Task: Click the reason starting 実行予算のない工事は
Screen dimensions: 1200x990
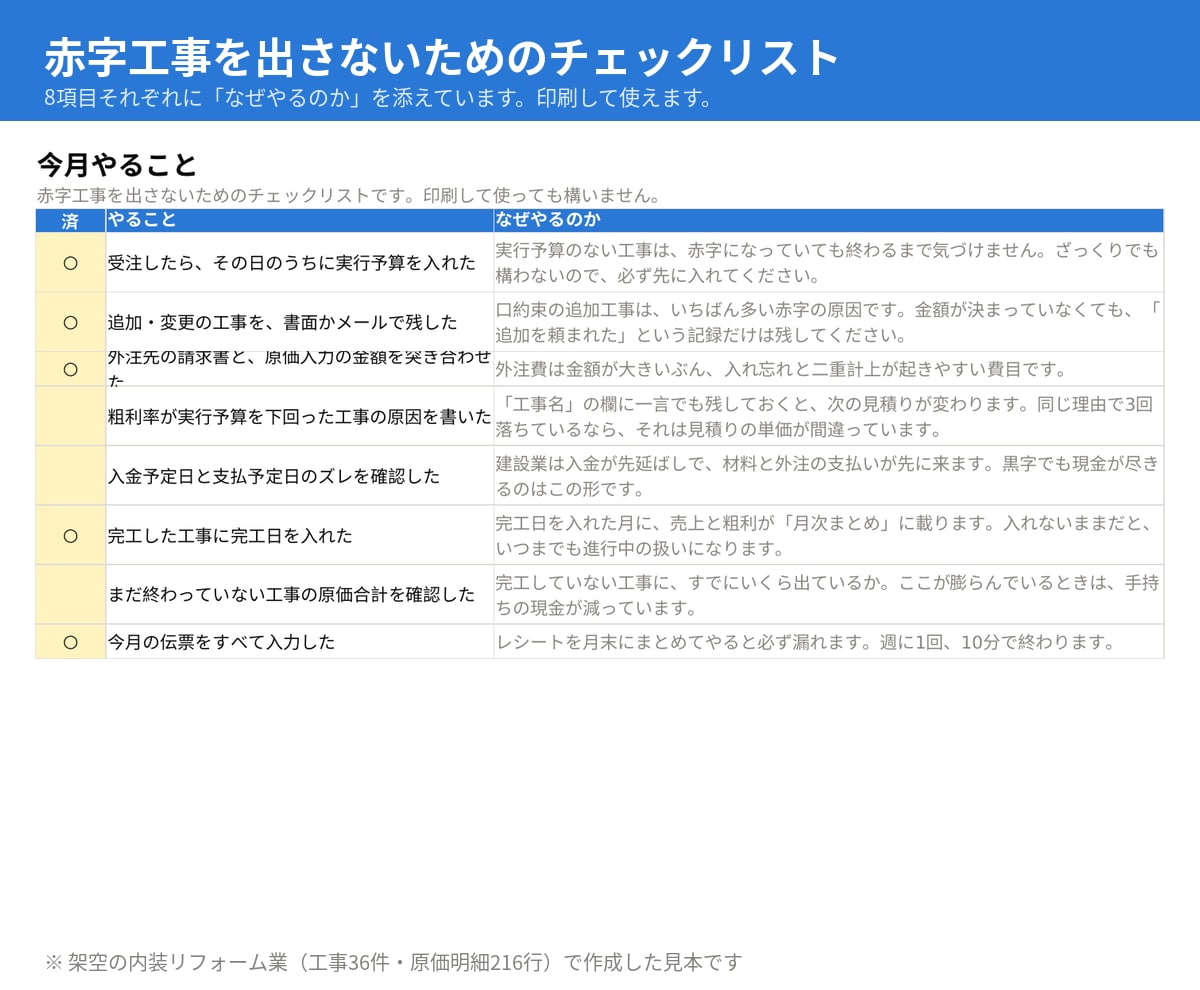Action: tap(829, 263)
